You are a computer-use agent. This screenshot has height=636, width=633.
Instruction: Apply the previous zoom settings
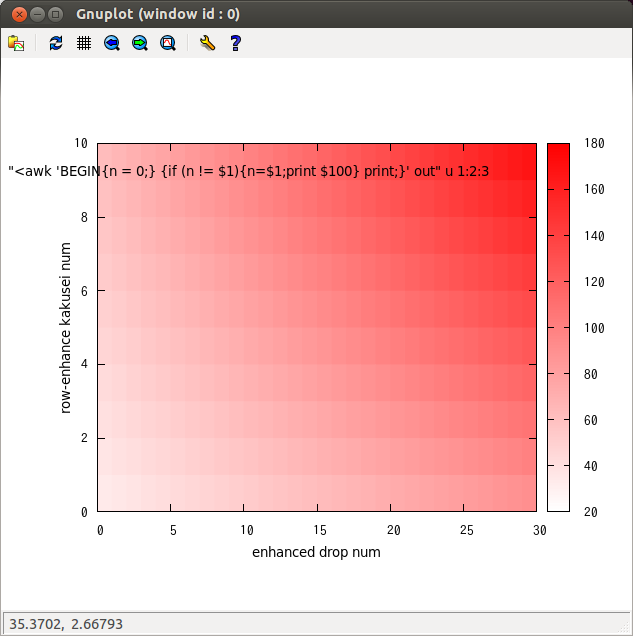112,43
